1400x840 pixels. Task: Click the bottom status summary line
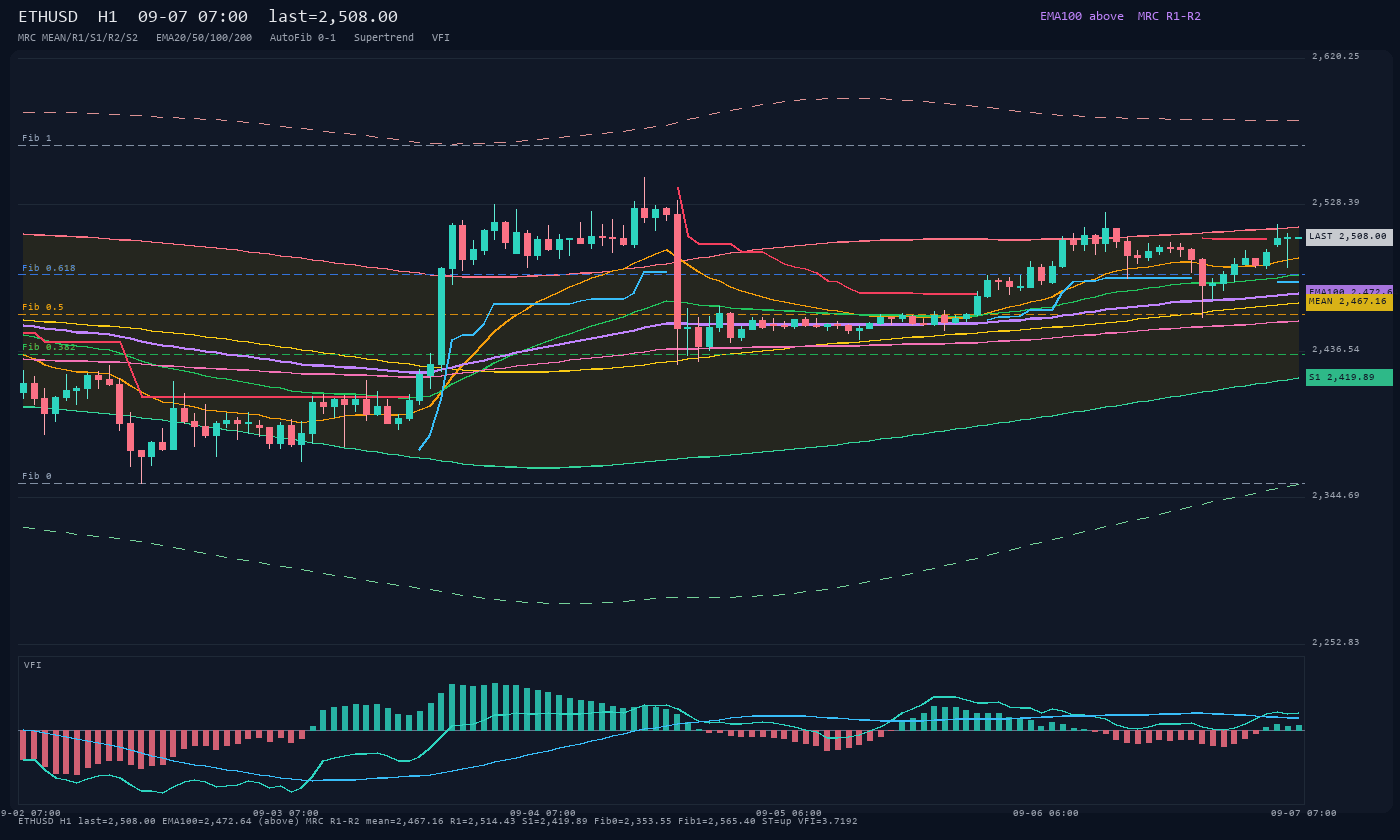[x=437, y=821]
